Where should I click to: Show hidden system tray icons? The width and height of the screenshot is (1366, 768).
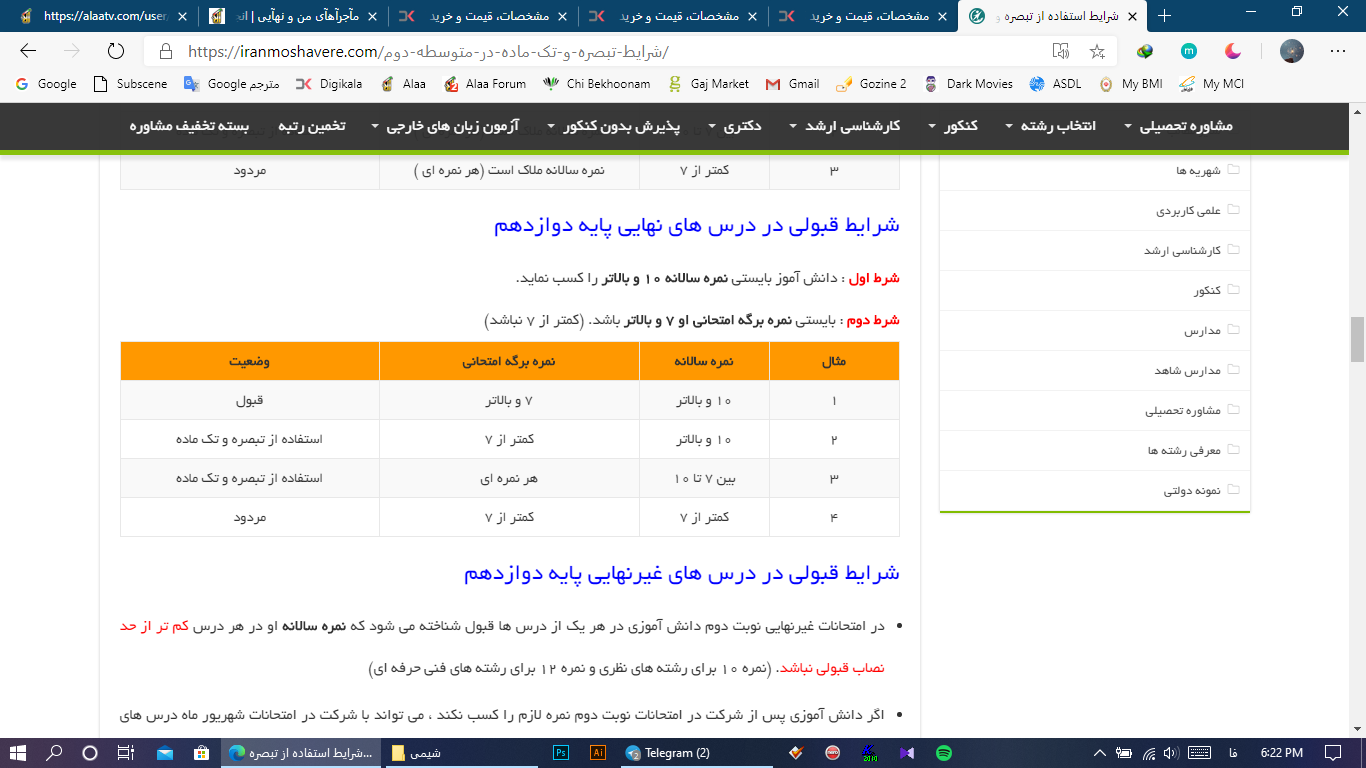pyautogui.click(x=1100, y=753)
